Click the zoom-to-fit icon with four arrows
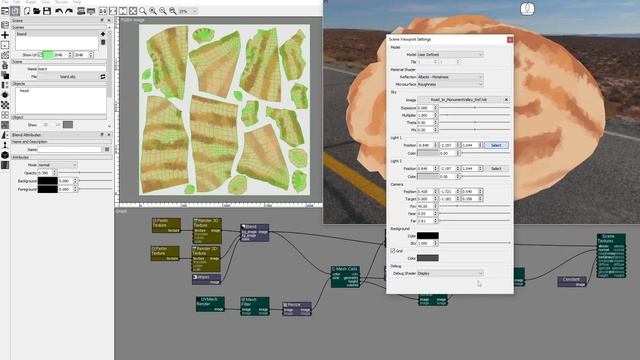The image size is (640, 360). [x=133, y=11]
